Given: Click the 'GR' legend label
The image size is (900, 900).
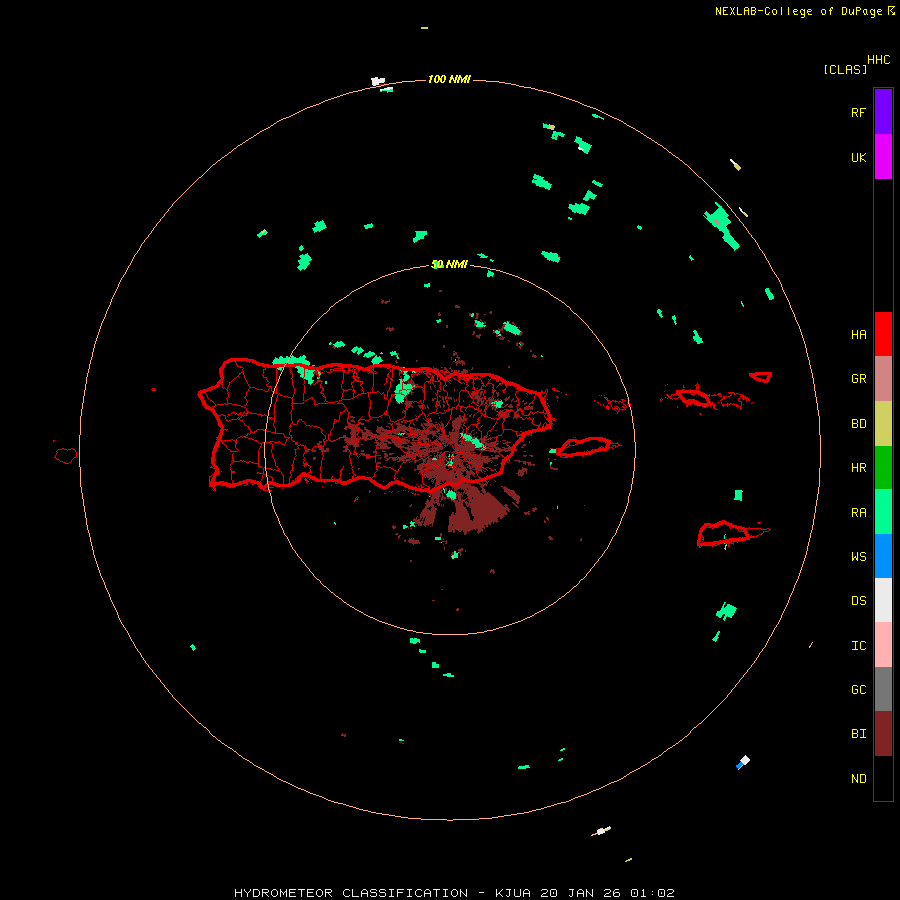Looking at the screenshot, I should [x=858, y=379].
